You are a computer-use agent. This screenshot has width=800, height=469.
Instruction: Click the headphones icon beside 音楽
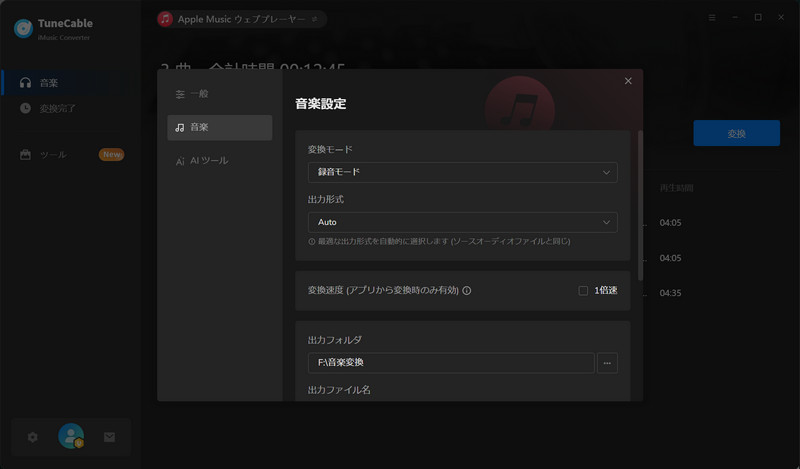pos(25,83)
